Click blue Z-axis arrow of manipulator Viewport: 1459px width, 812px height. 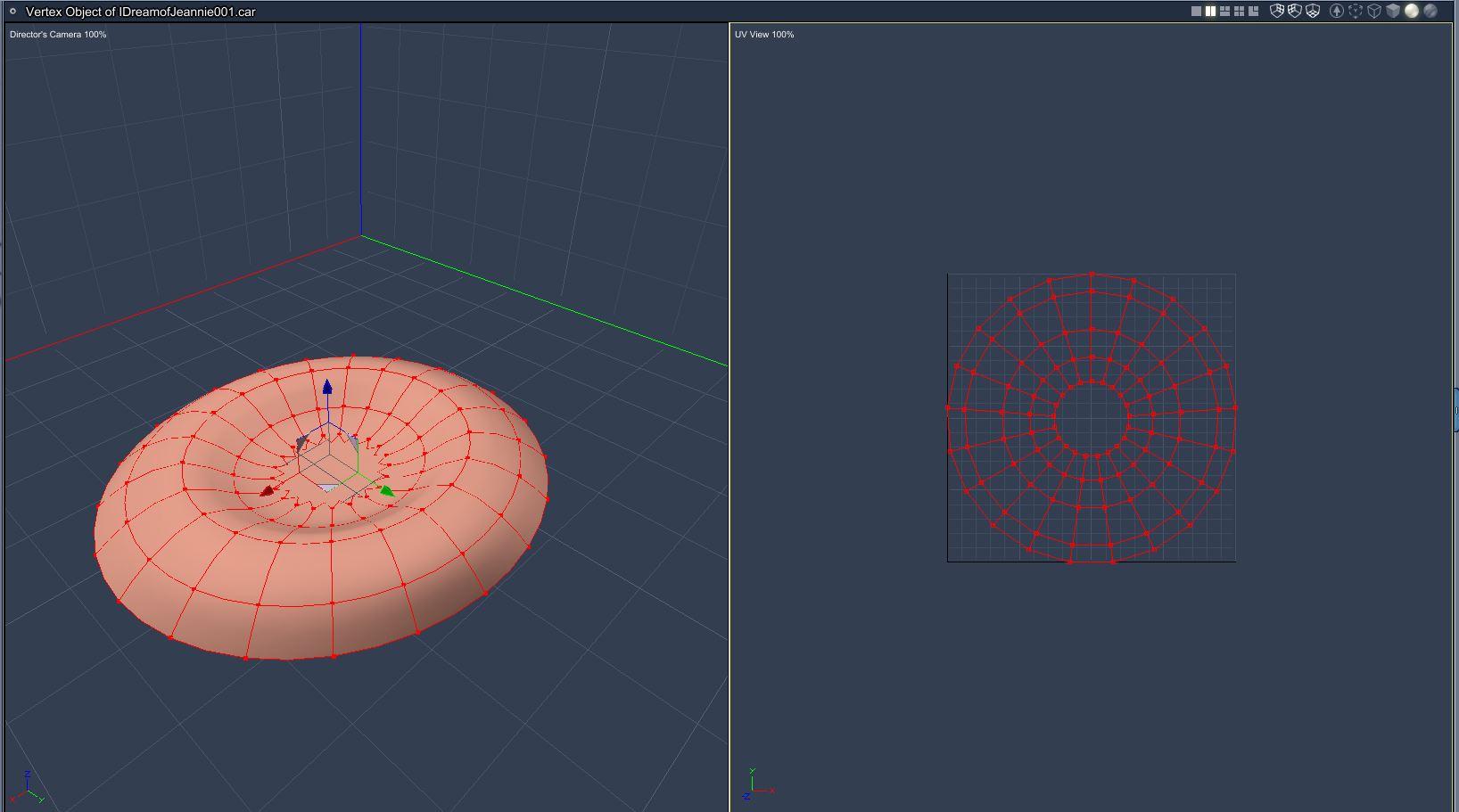(327, 387)
